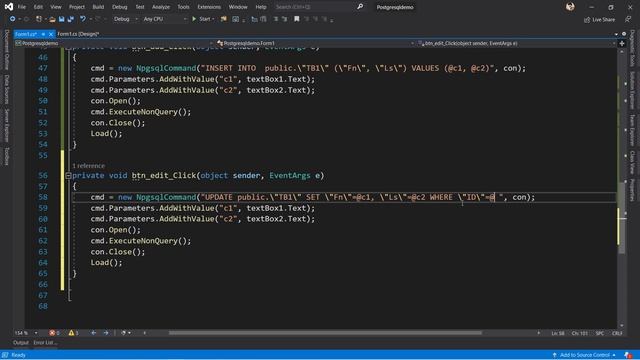Open the Debug configuration dropdown
This screenshot has height=360, width=640.
click(125, 19)
